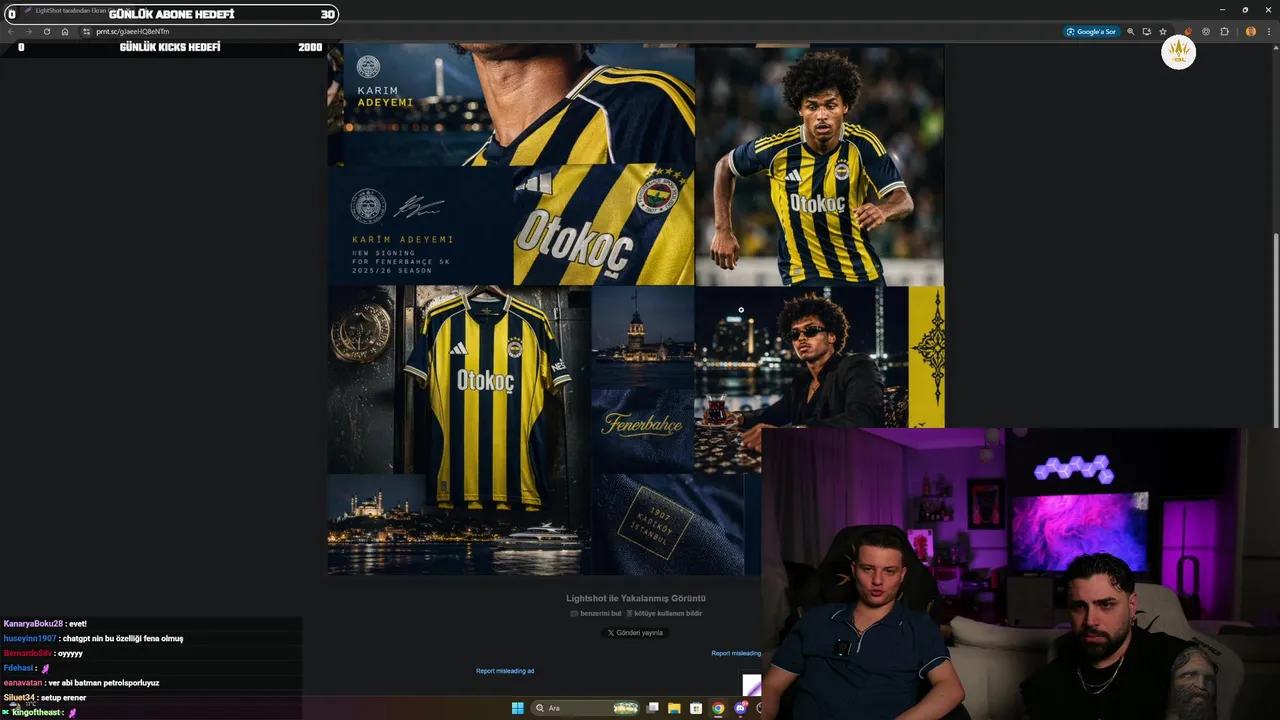1280x720 pixels.
Task: Reload the page with the refresh icon
Action: (47, 32)
